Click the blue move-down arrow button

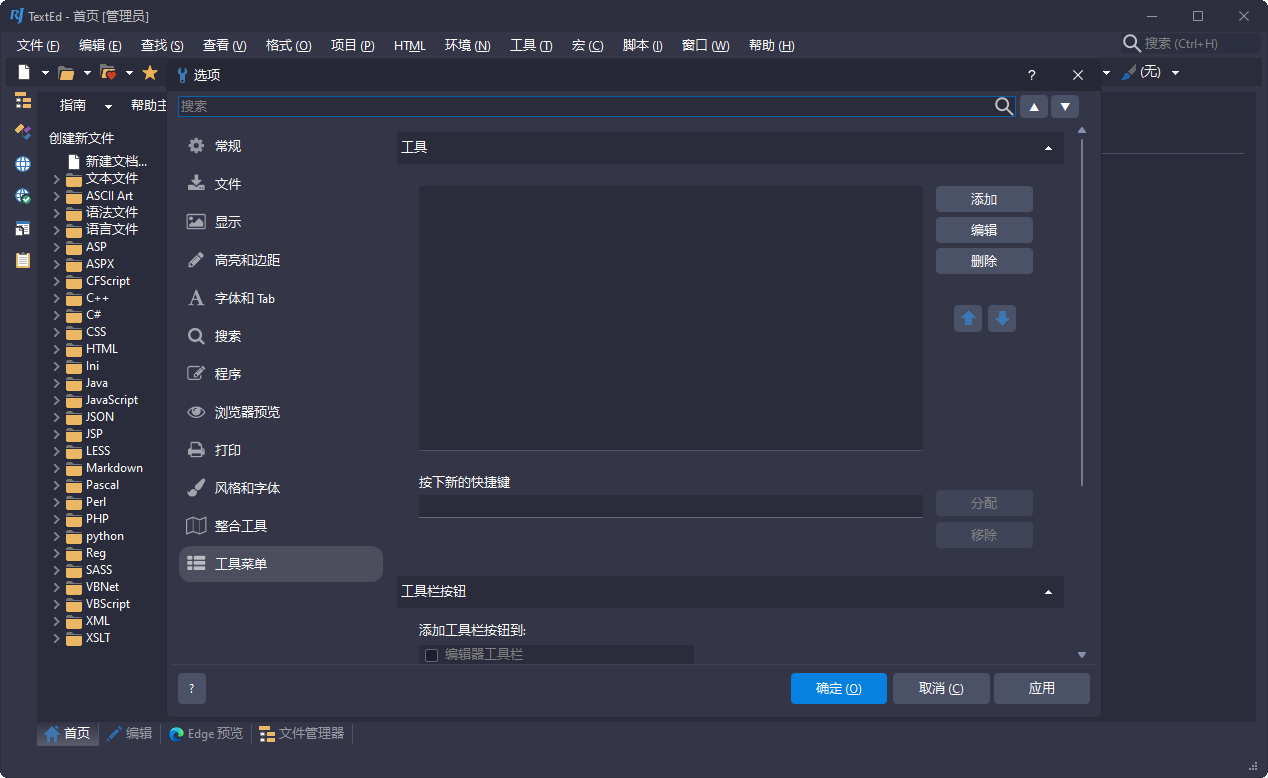[x=1002, y=319]
